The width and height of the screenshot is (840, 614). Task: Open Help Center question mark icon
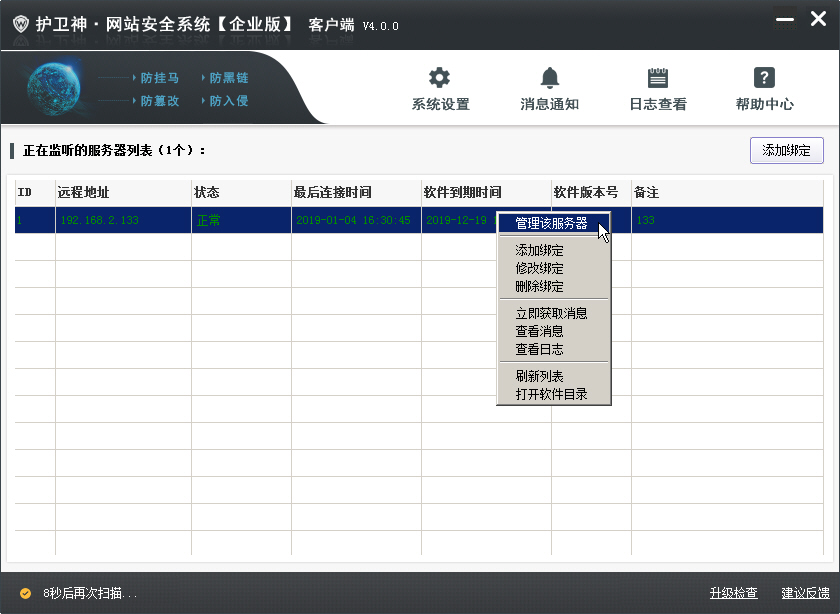click(764, 79)
